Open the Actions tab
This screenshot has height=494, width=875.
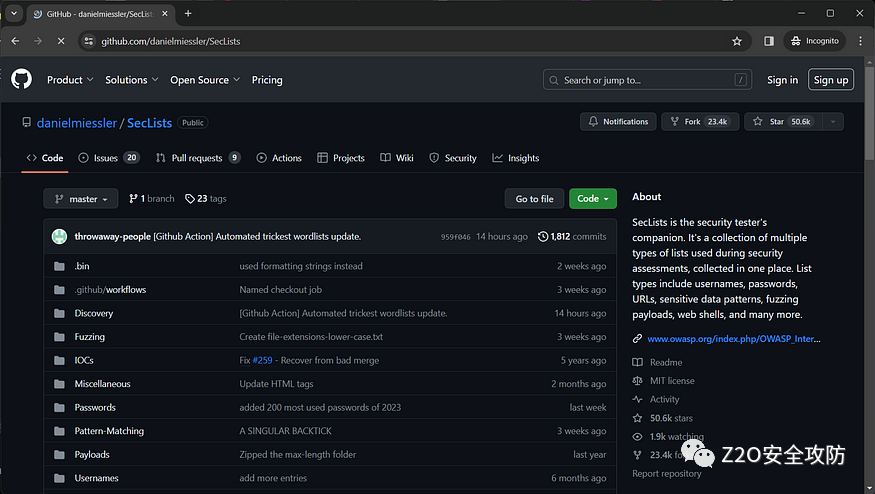pos(279,158)
